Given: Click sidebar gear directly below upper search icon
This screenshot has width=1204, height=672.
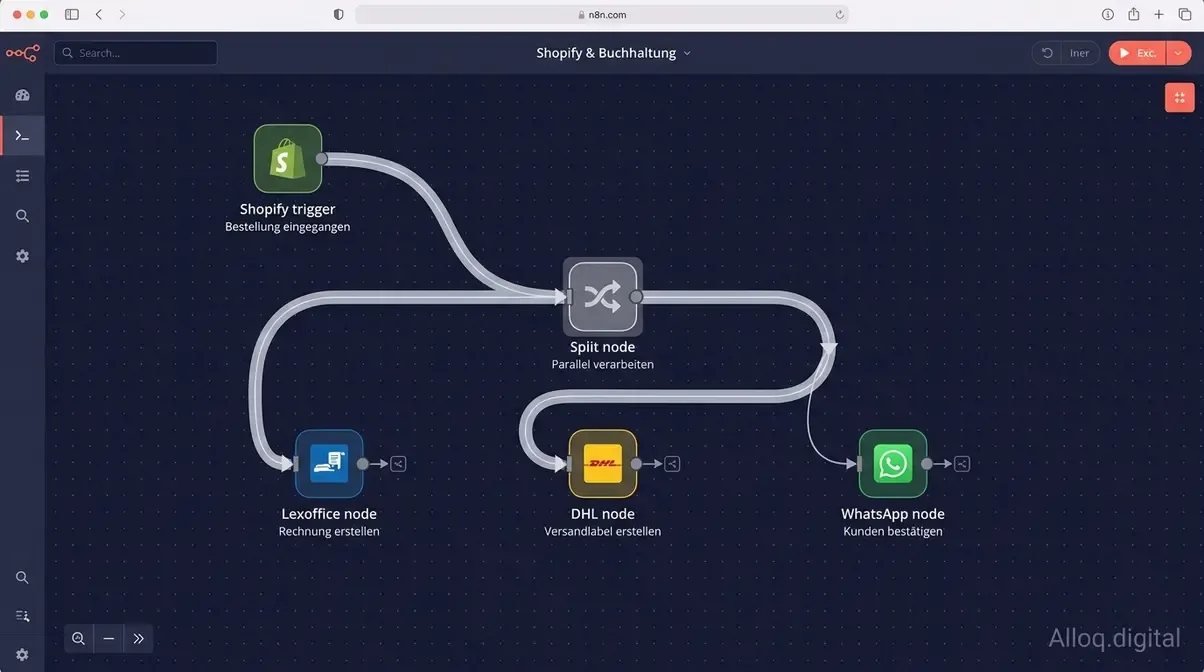Looking at the screenshot, I should click(22, 256).
